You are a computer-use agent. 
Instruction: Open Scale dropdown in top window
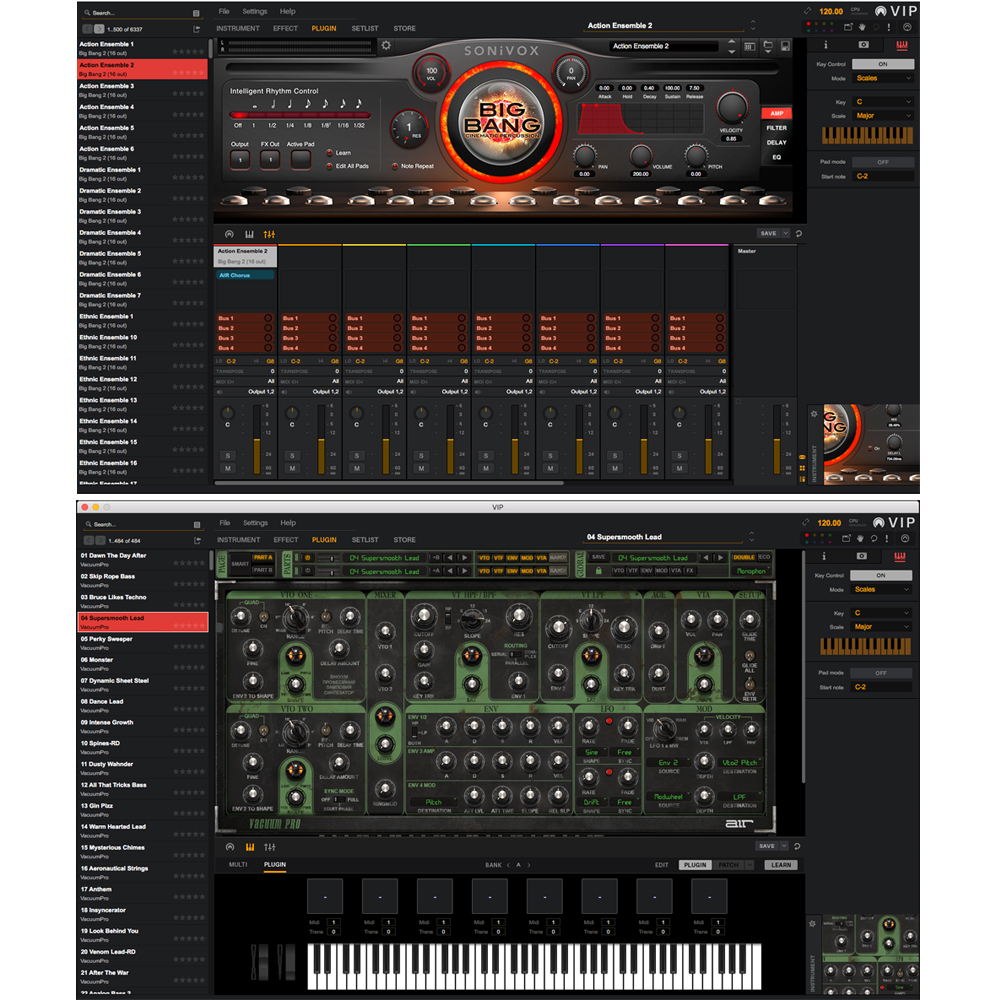(x=883, y=115)
